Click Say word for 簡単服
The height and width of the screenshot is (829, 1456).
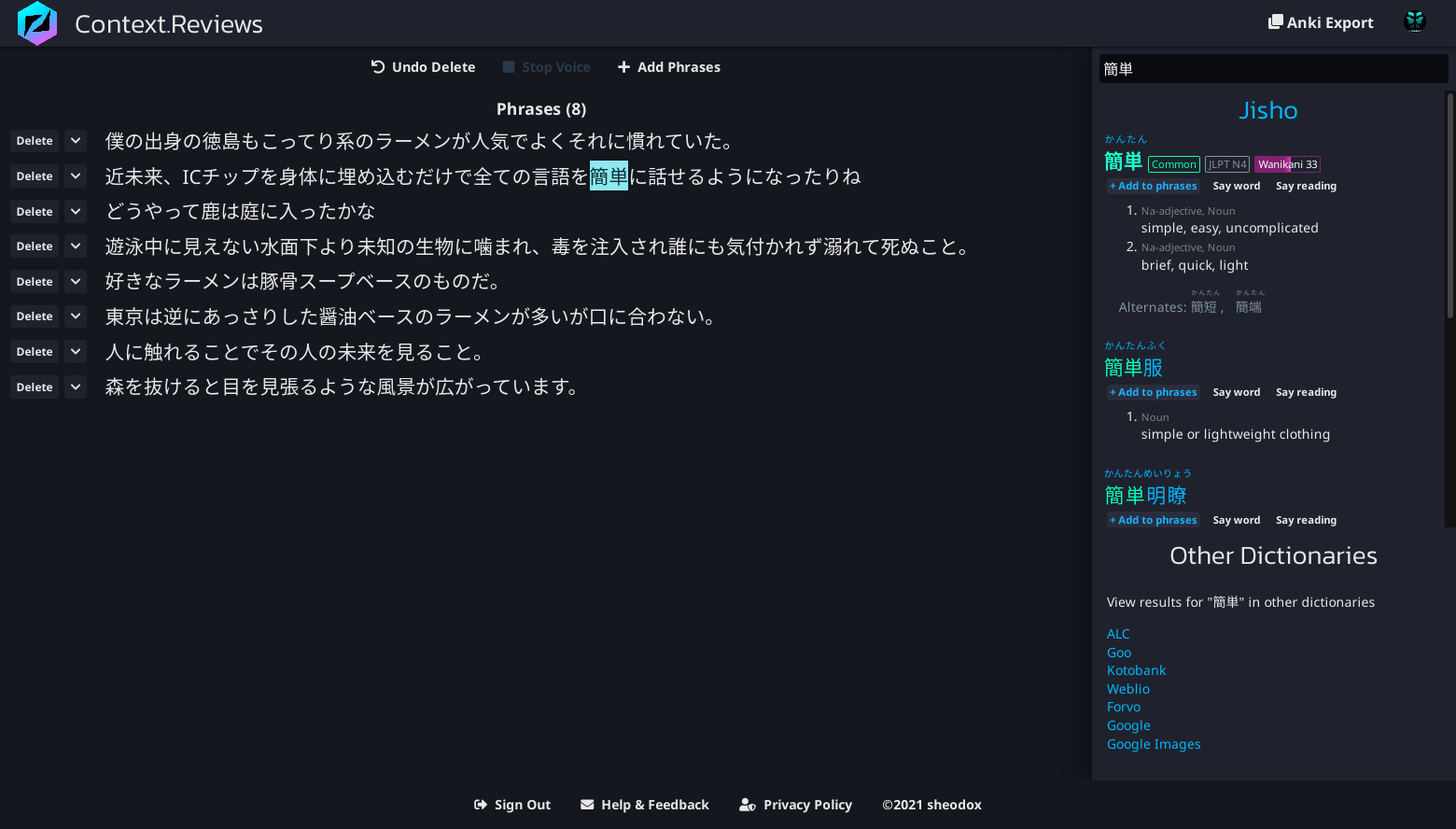pyautogui.click(x=1237, y=392)
